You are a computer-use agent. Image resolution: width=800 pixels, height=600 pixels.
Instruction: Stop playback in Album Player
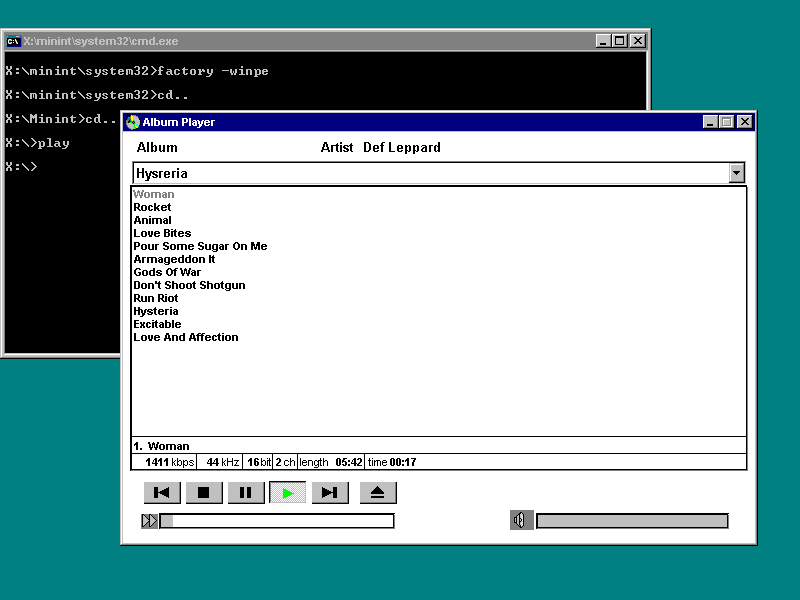tap(204, 492)
